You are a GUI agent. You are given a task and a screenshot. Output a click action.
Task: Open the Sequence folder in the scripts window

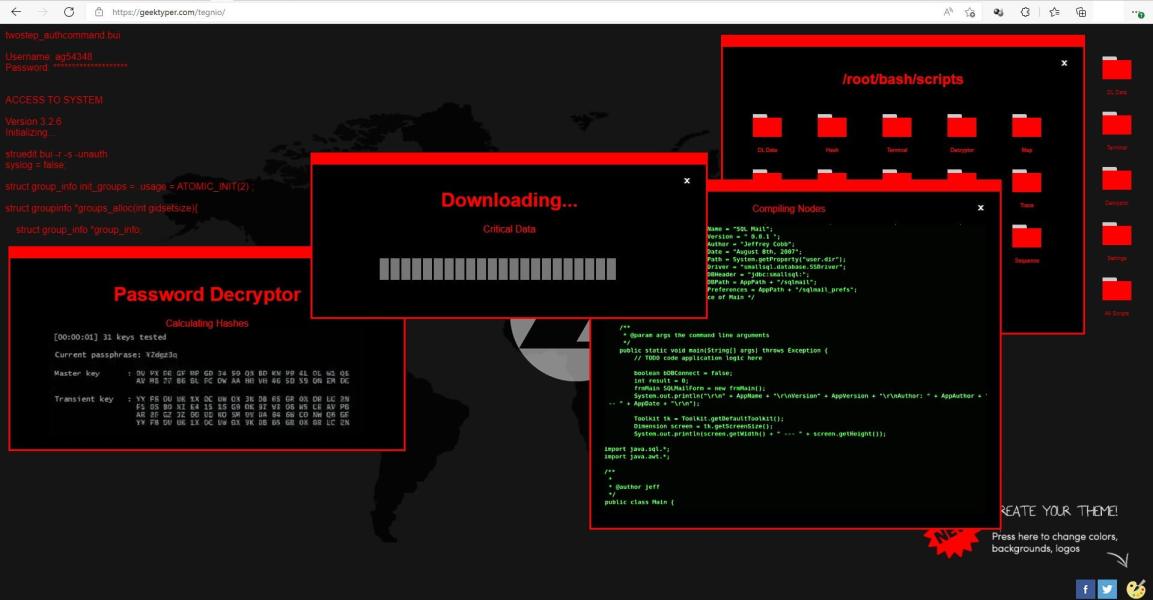click(x=1026, y=238)
